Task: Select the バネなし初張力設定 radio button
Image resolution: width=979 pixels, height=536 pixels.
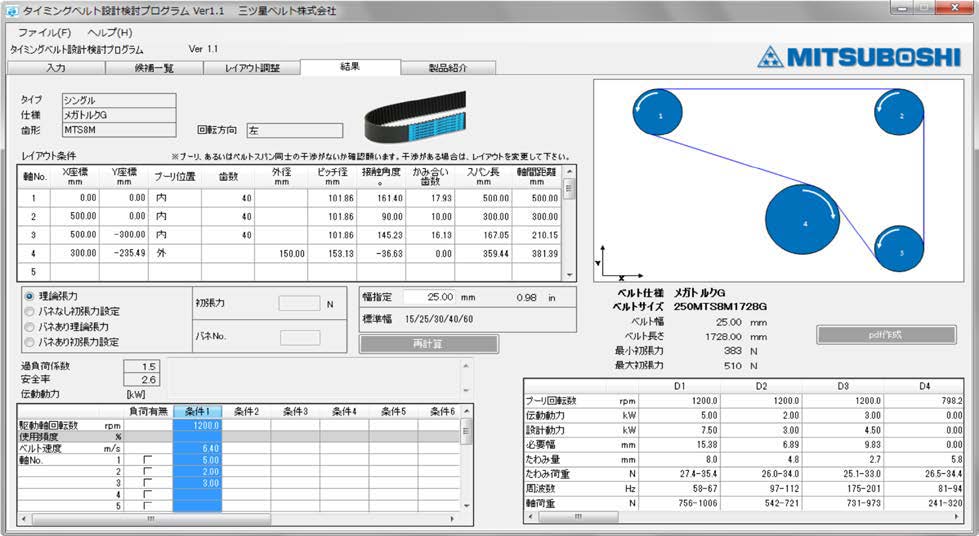Action: tap(29, 311)
